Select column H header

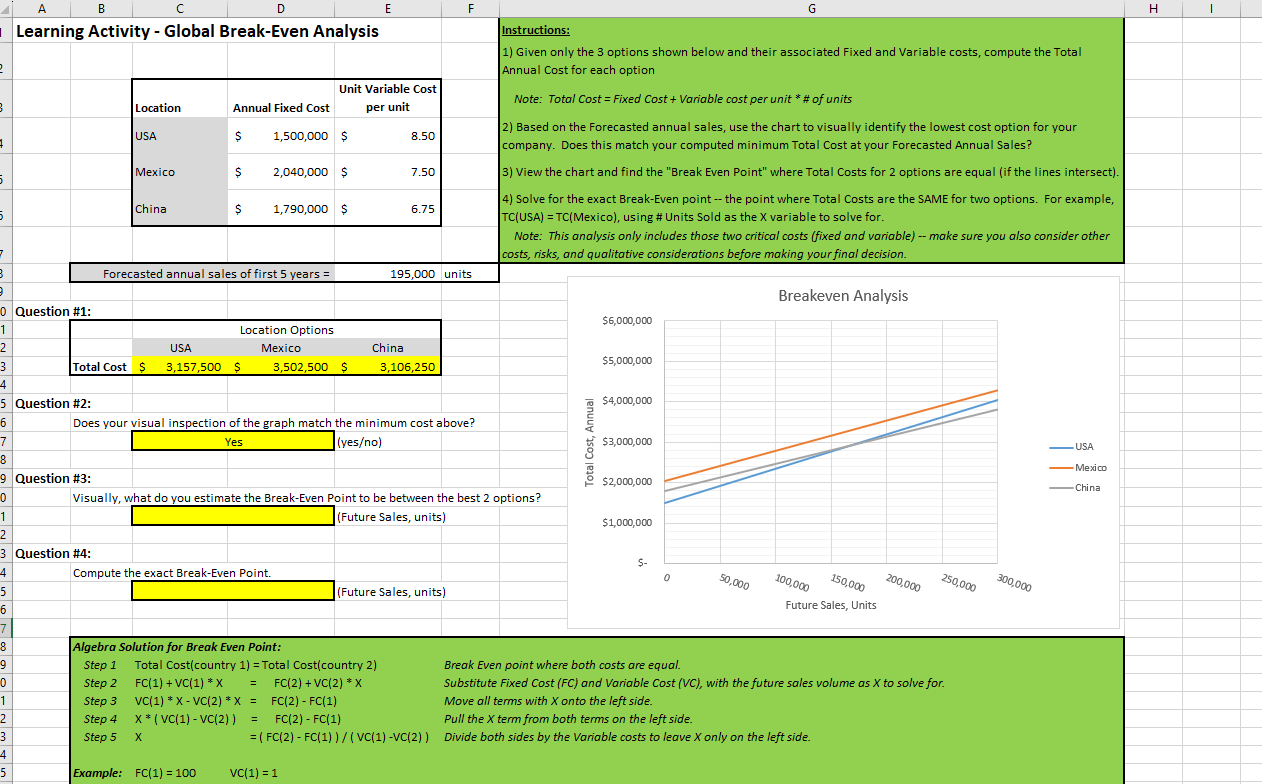click(x=1155, y=7)
